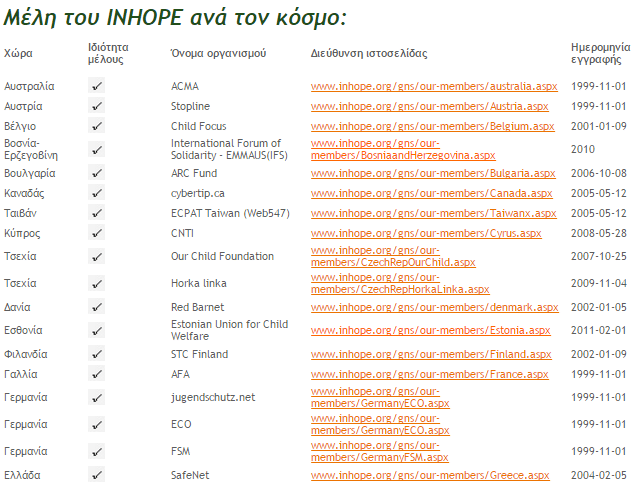This screenshot has width=631, height=483.
Task: Visit the Finland.aspx link
Action: [431, 355]
